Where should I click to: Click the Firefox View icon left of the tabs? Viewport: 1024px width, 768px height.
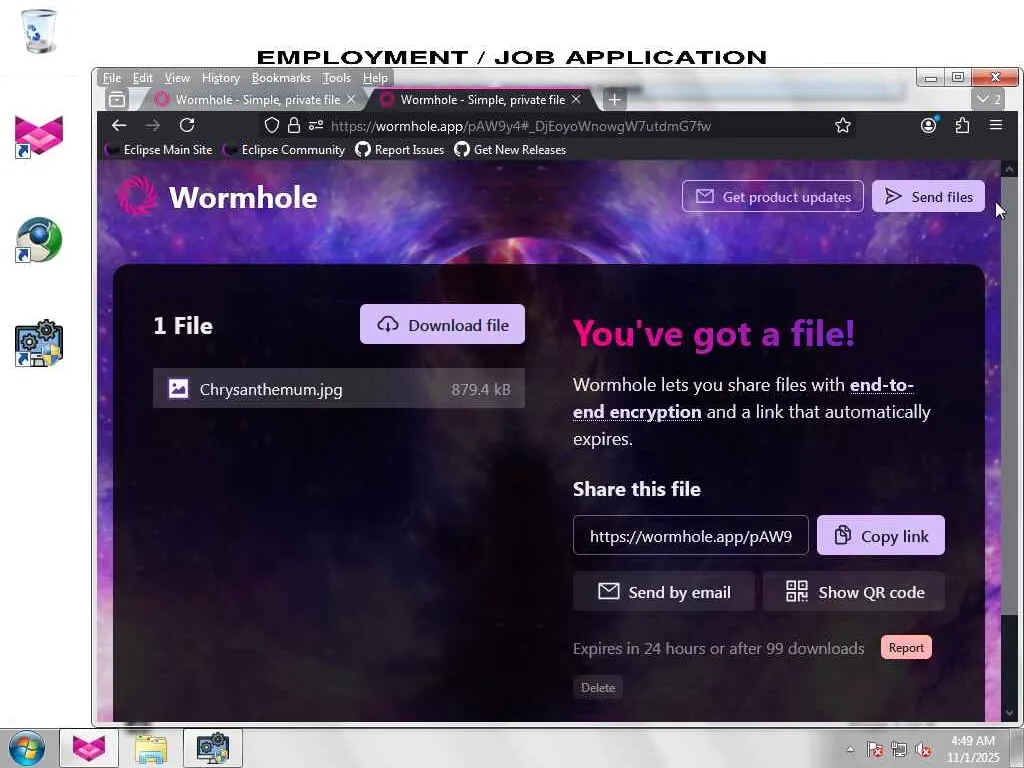[x=117, y=99]
